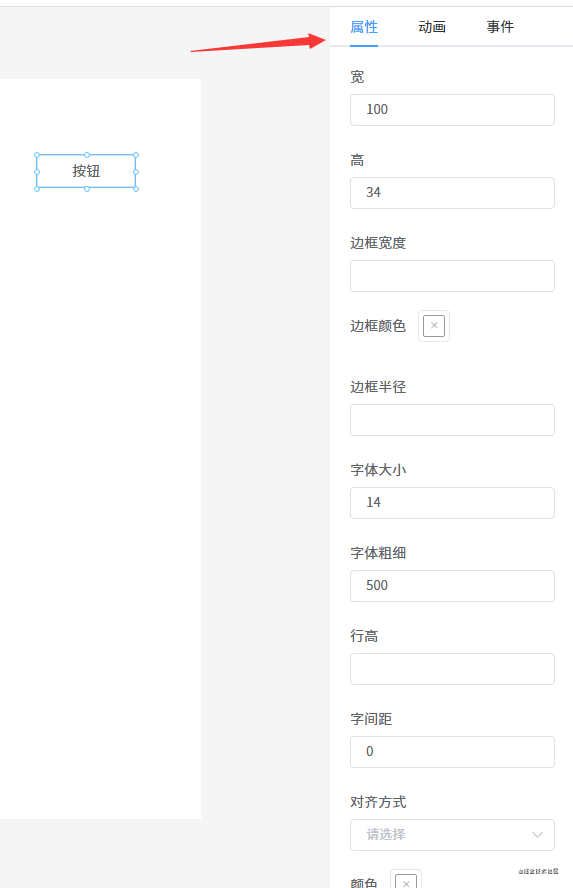Open the 事件 tab
The width and height of the screenshot is (573, 888).
click(500, 27)
